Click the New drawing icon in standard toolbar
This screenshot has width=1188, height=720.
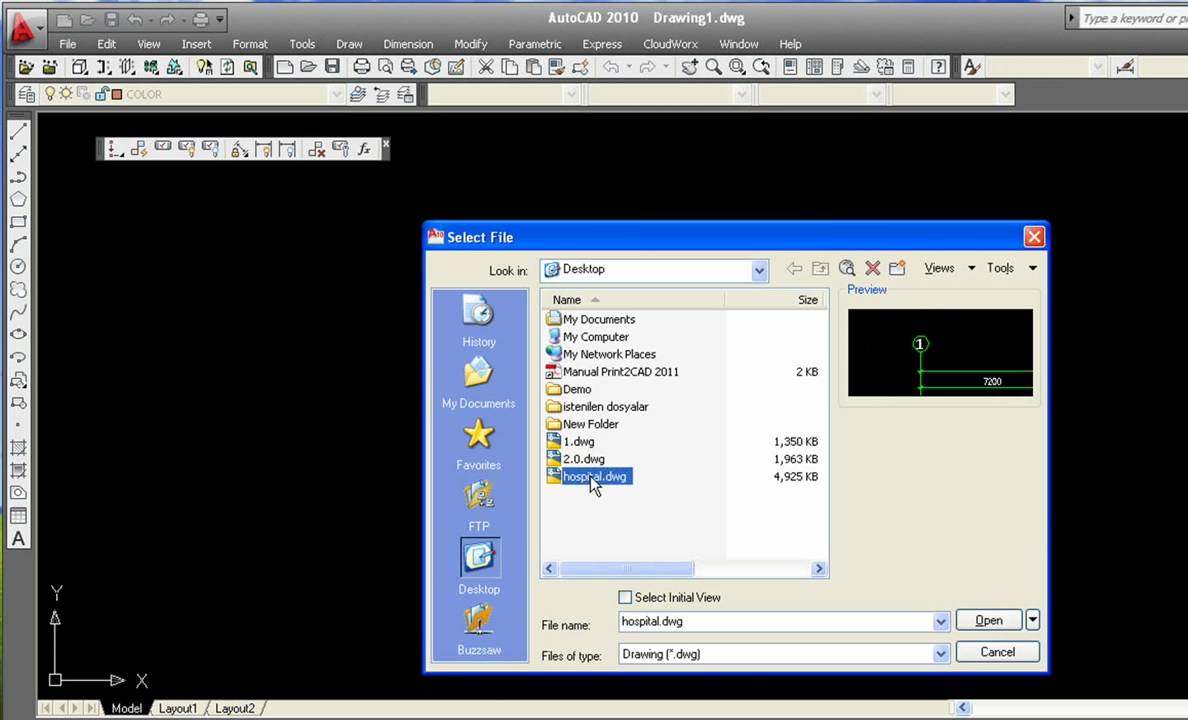[285, 67]
